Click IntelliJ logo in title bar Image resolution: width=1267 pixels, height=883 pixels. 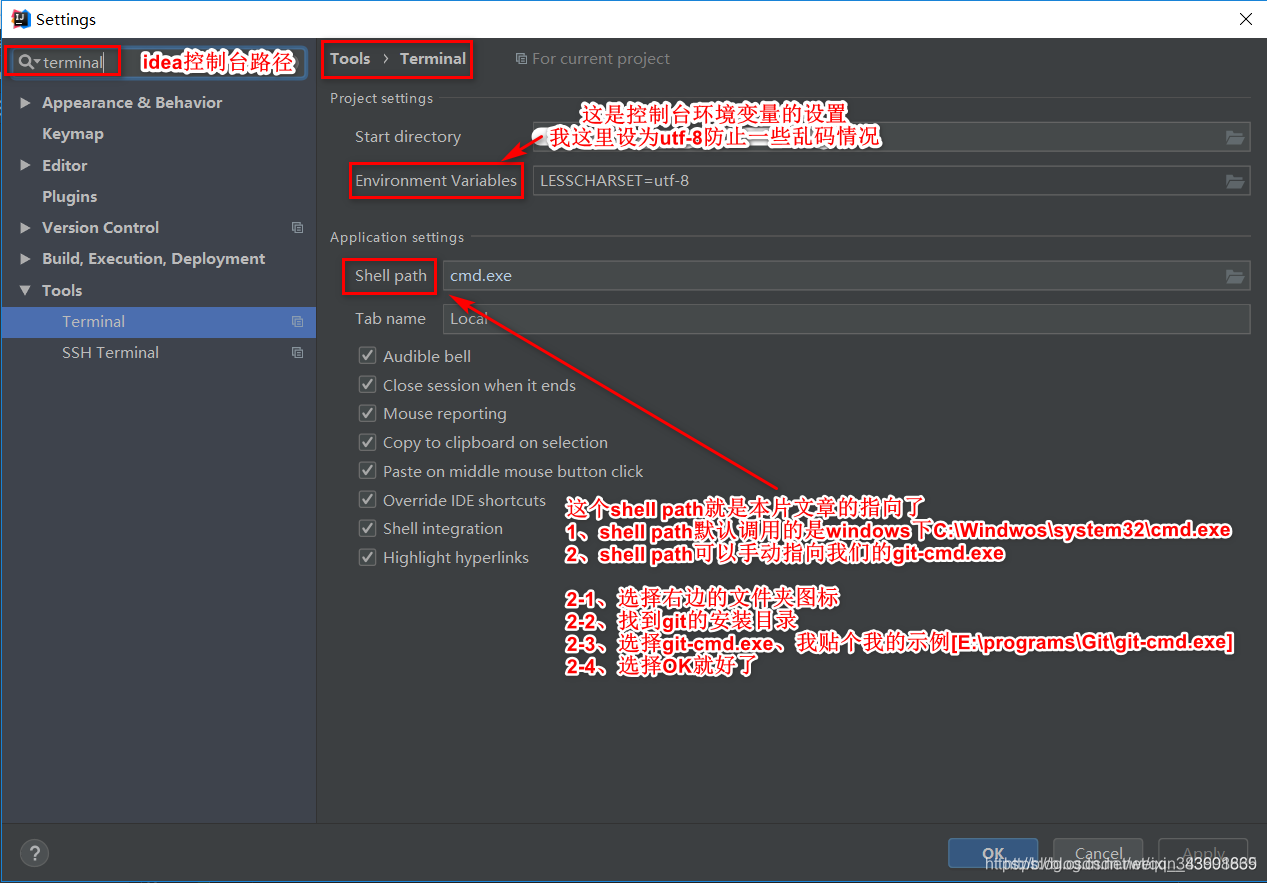(20, 19)
